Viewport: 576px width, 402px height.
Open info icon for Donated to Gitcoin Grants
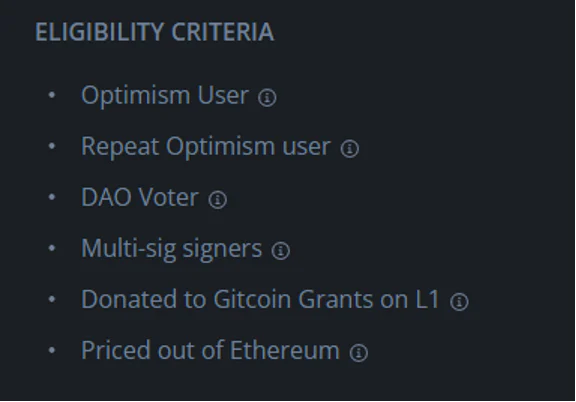point(459,302)
